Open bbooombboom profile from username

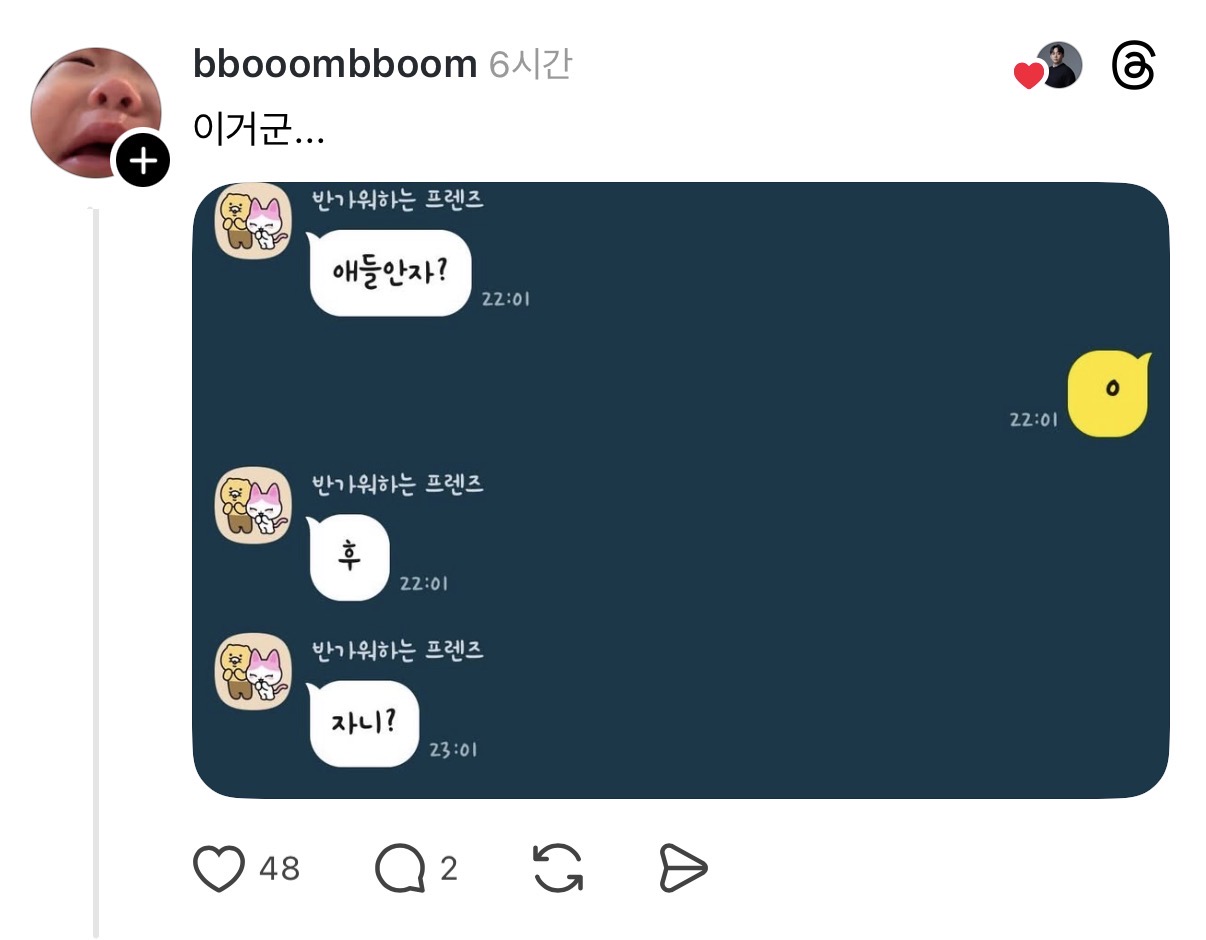click(335, 65)
